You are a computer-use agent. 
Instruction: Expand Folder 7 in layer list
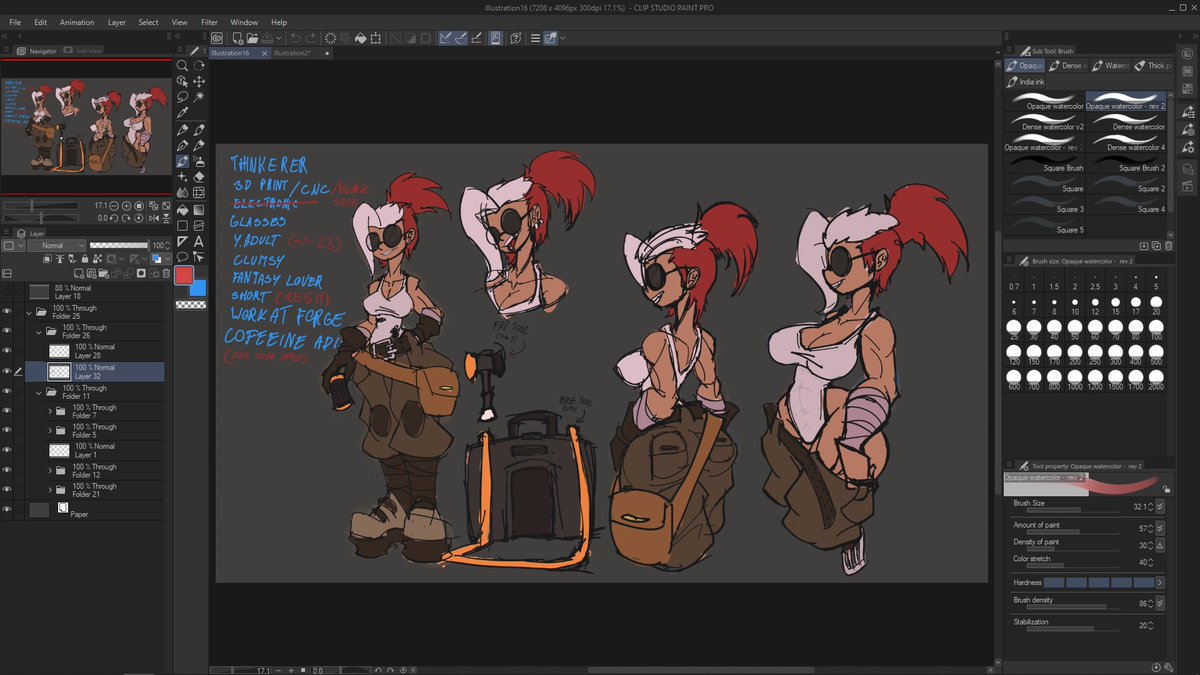click(49, 411)
